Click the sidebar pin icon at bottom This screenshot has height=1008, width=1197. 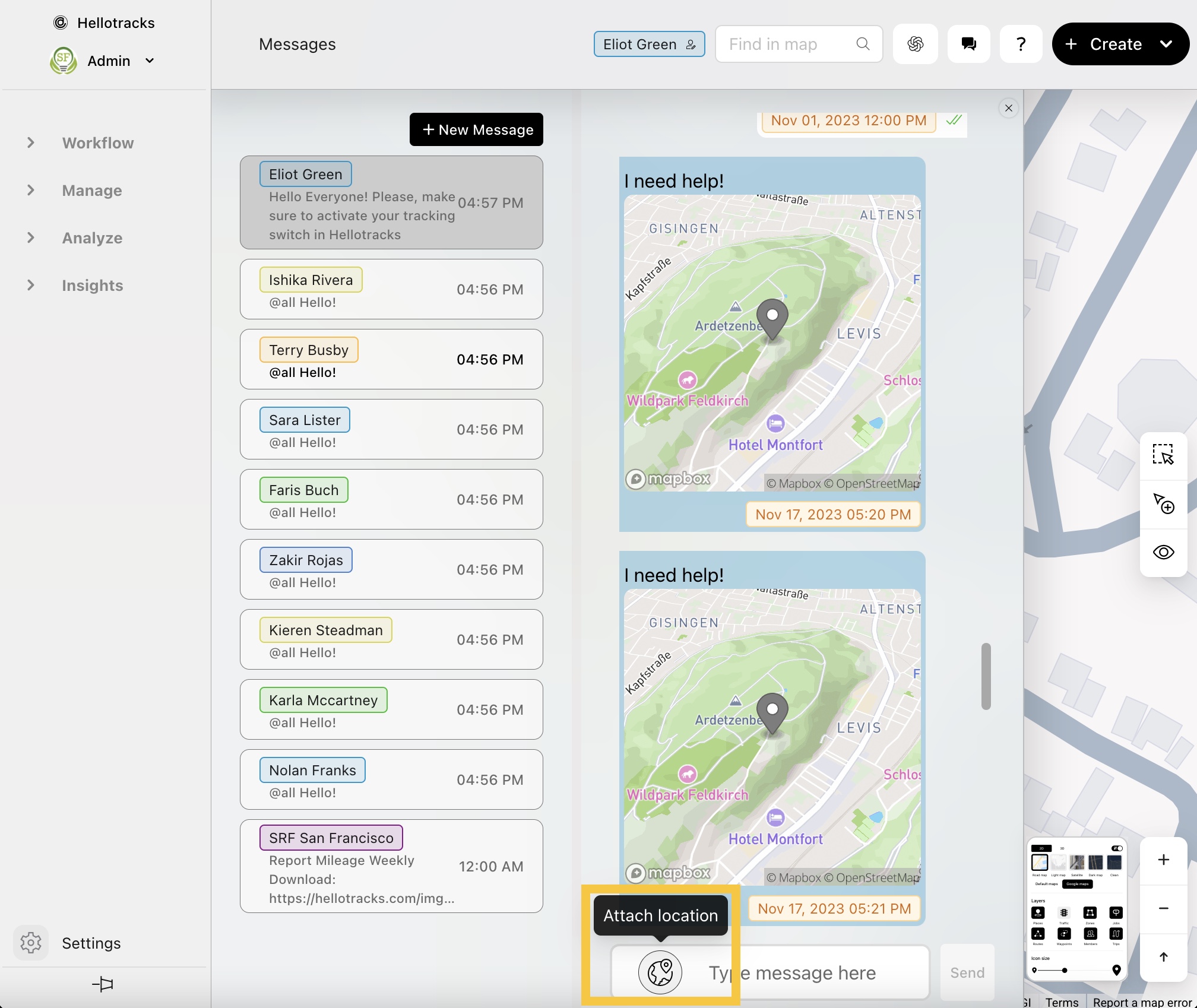pos(103,984)
